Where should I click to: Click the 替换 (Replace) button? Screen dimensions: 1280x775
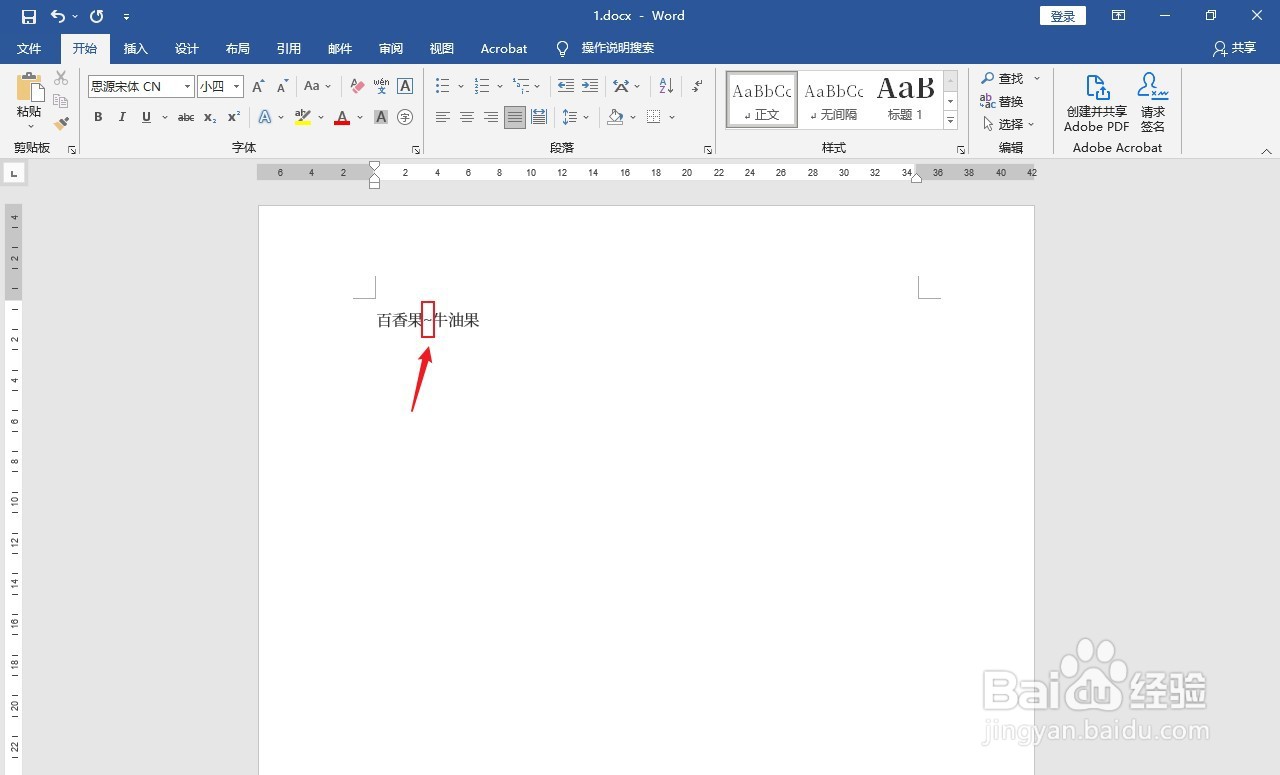(1002, 101)
